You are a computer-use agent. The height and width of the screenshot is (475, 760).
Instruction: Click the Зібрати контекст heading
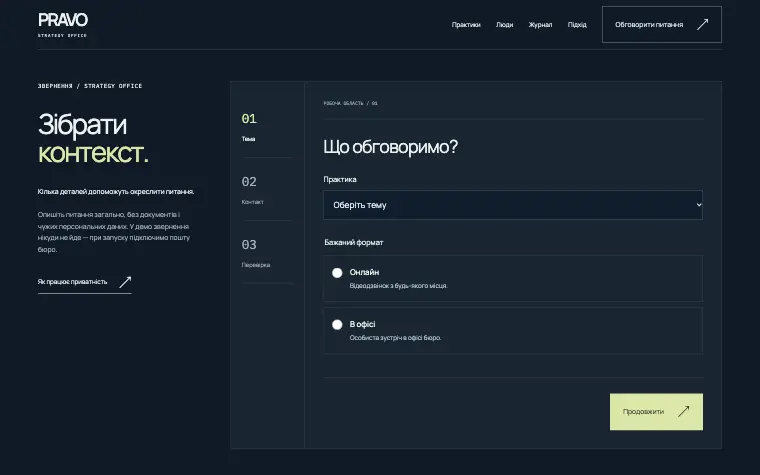[x=93, y=139]
